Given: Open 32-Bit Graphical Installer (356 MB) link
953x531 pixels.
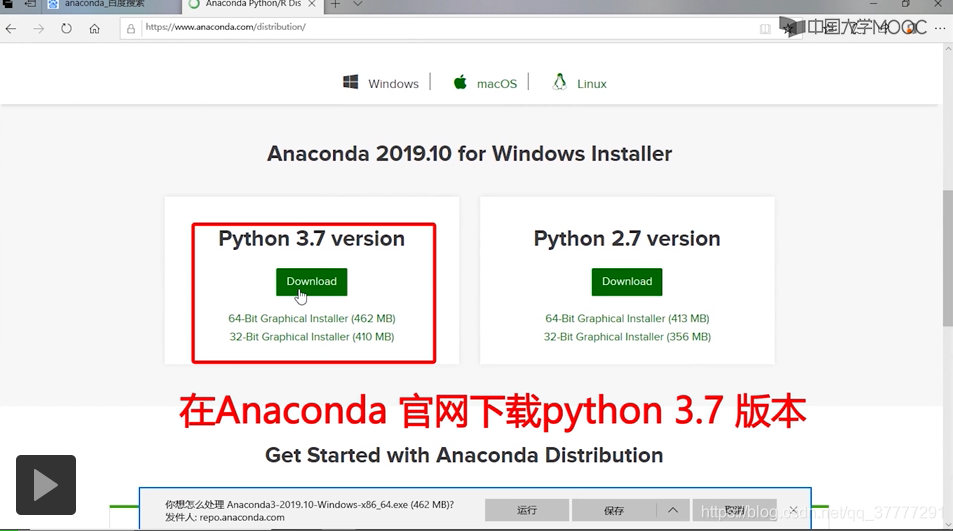Looking at the screenshot, I should point(627,337).
